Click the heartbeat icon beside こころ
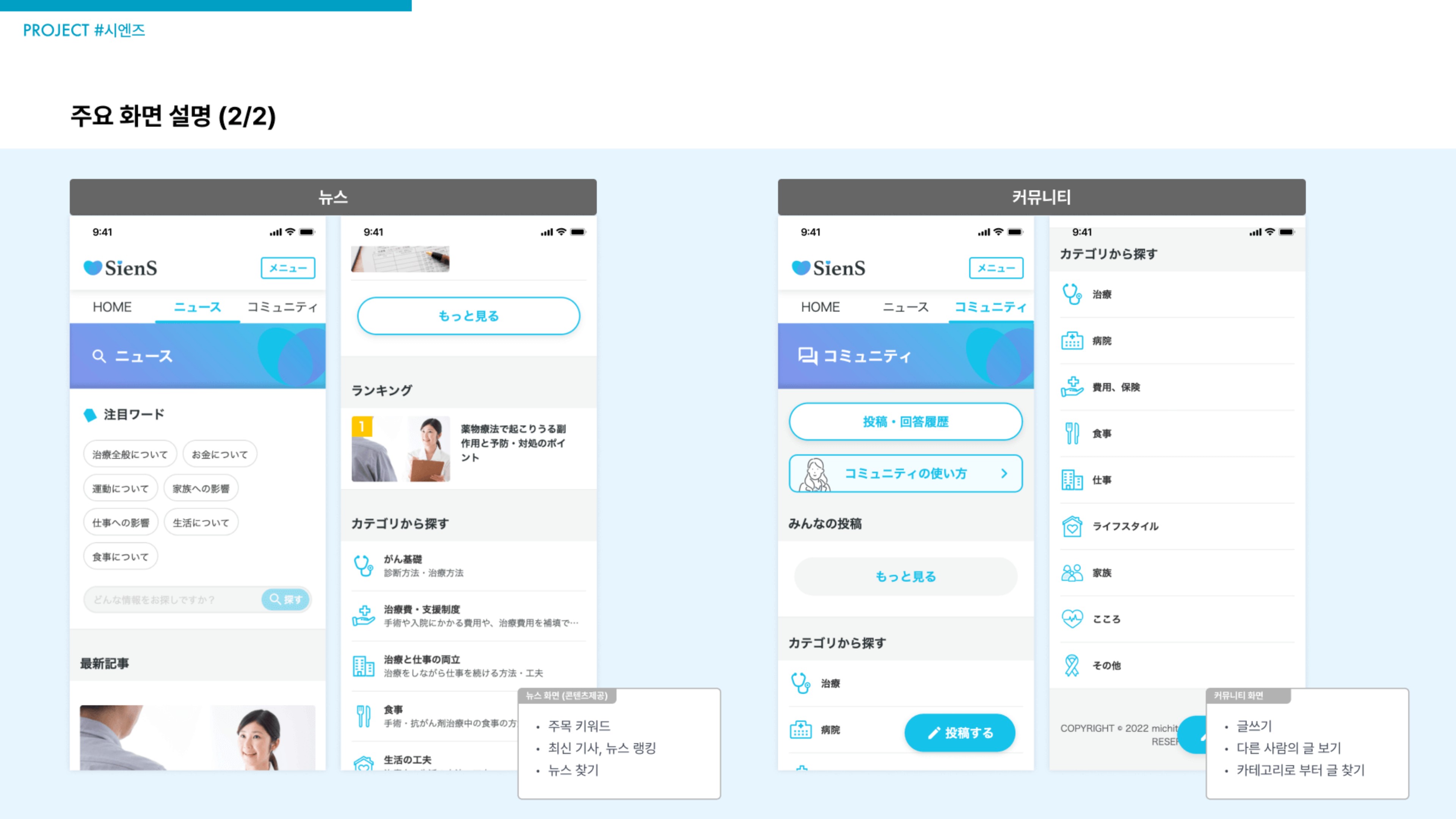 (1072, 618)
